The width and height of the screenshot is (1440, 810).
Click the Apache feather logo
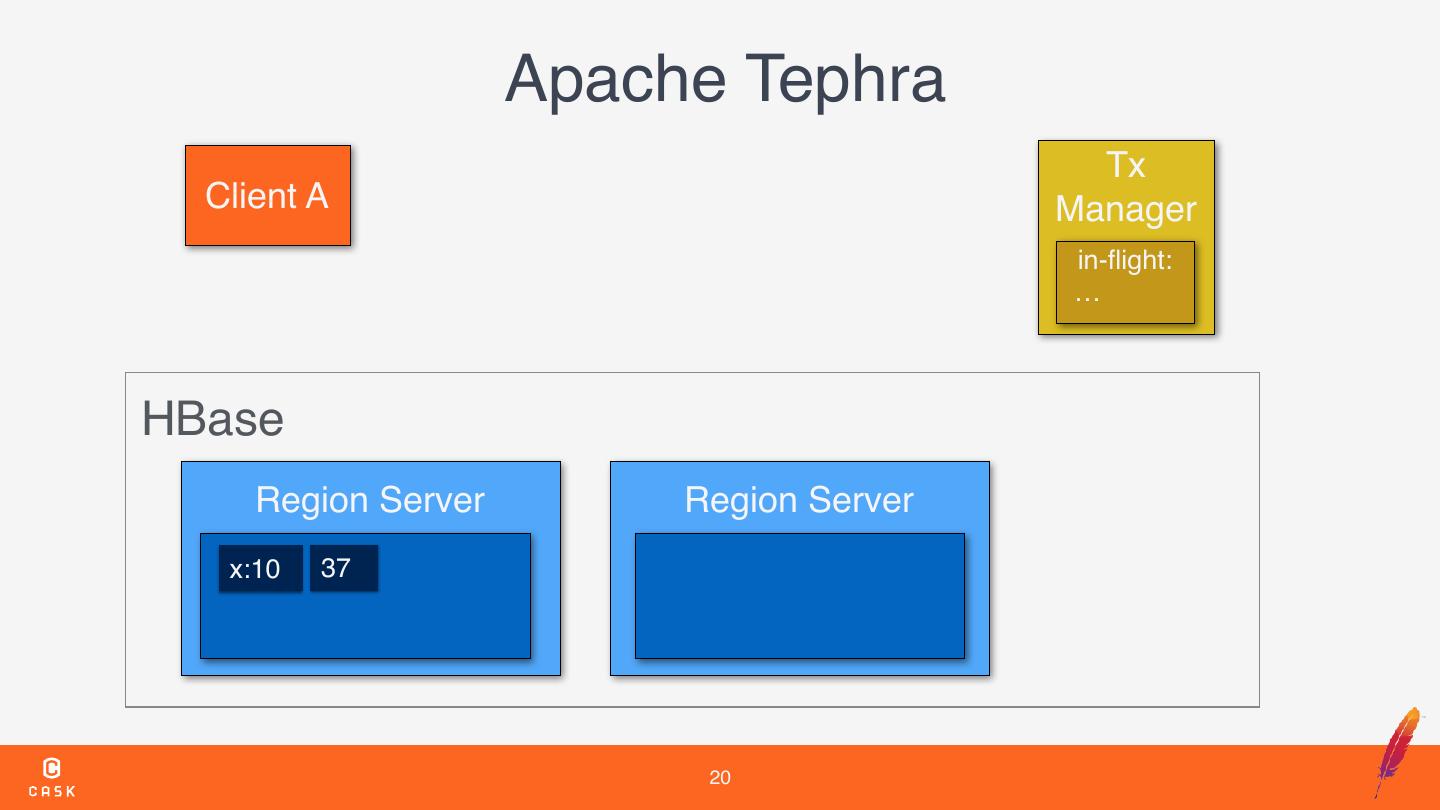point(1398,751)
